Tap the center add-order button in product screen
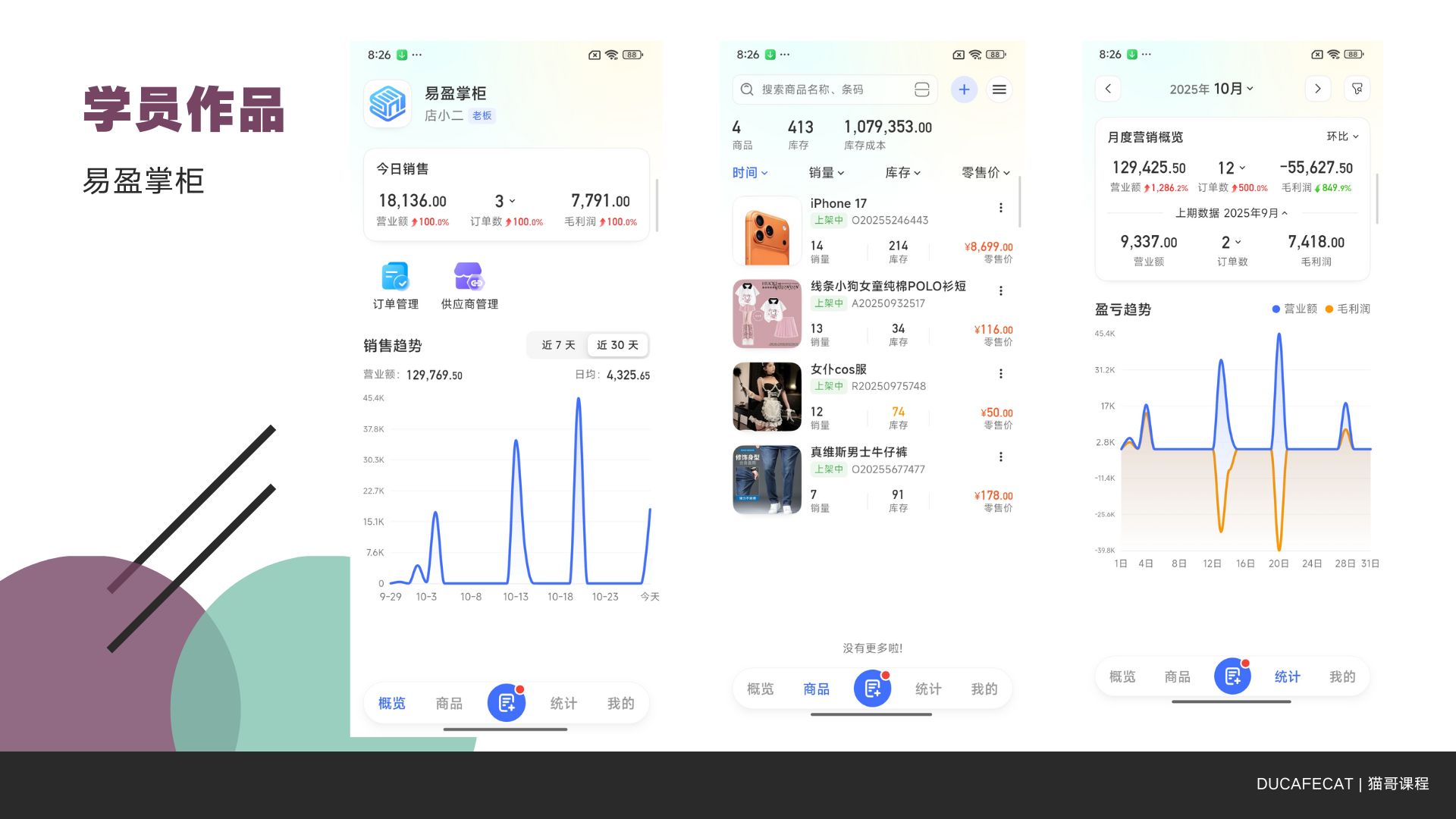Image resolution: width=1456 pixels, height=819 pixels. (x=873, y=688)
